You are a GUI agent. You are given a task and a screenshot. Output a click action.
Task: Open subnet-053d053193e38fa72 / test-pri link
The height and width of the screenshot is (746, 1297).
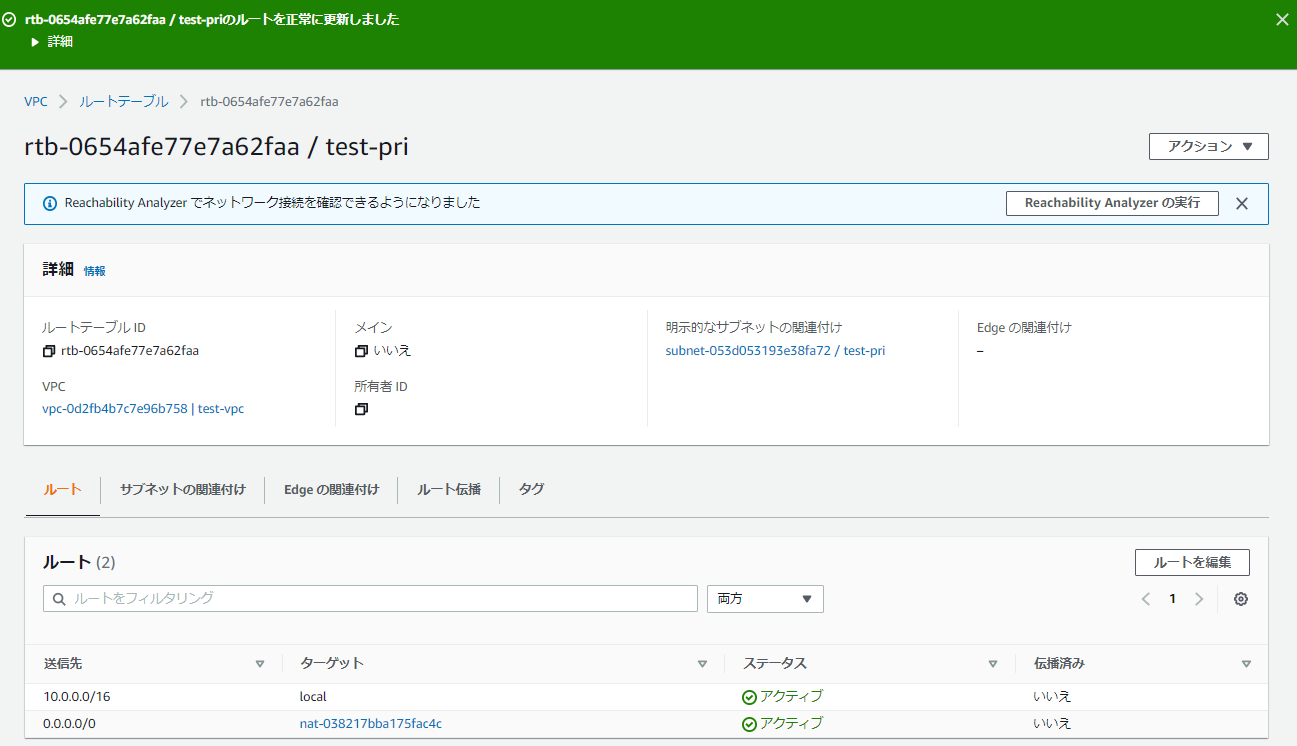(775, 351)
